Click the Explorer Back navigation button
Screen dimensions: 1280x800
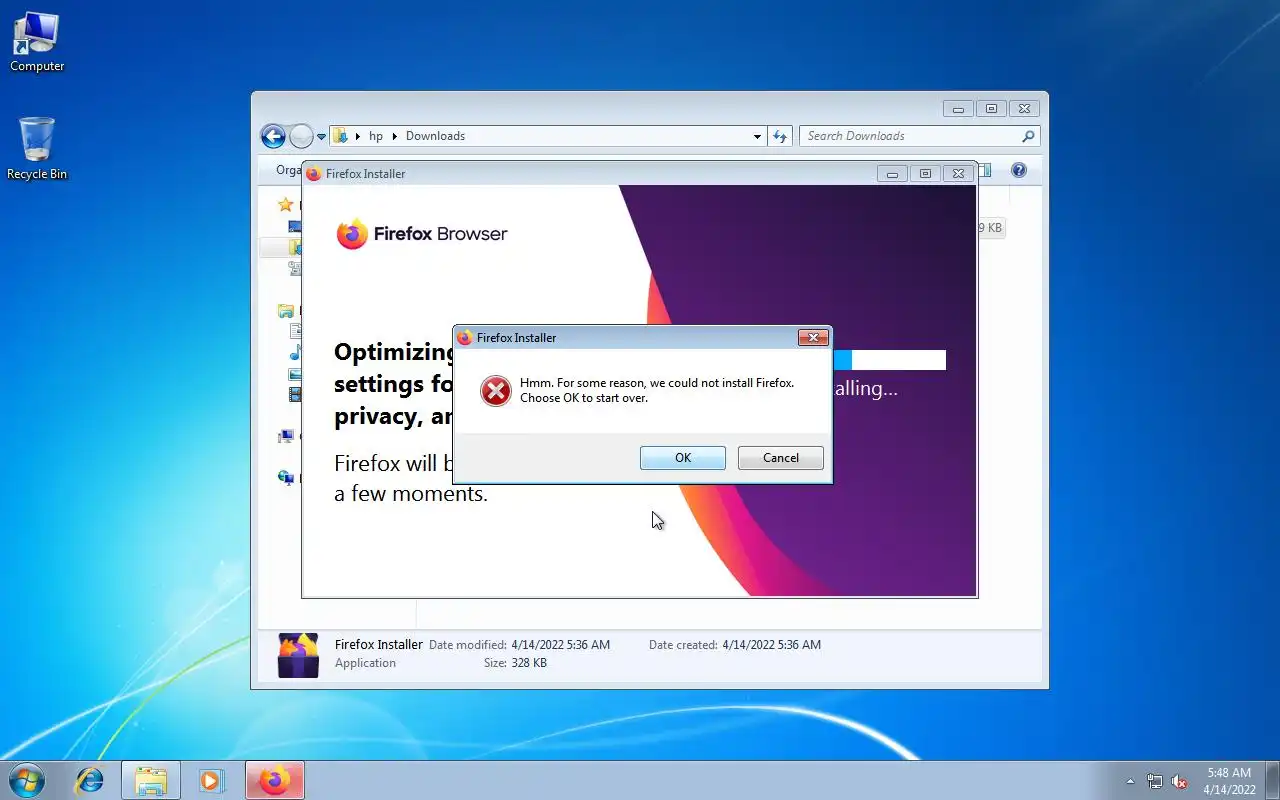(273, 136)
